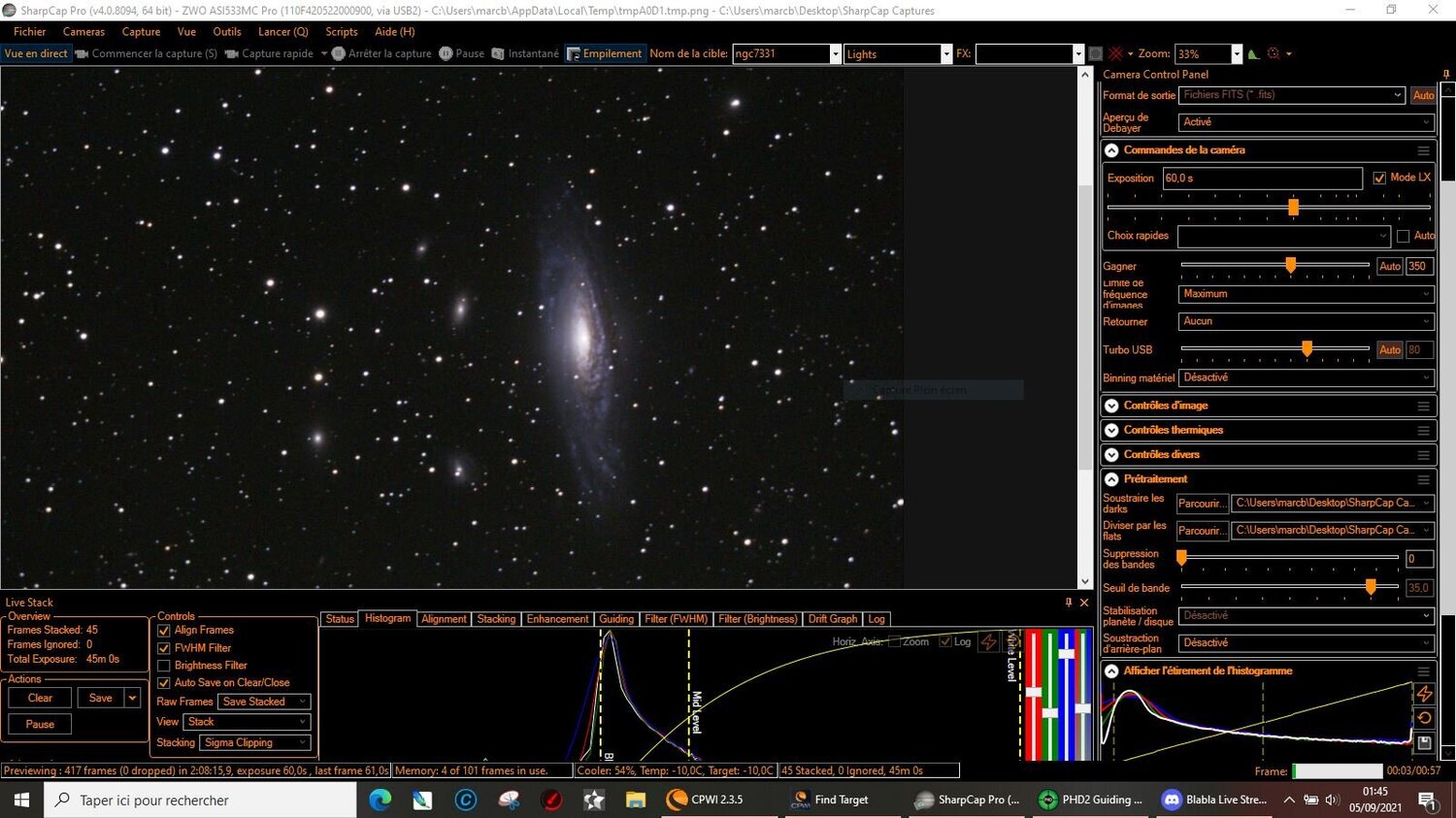The image size is (1456, 818).
Task: Open the Scripts menu
Action: pyautogui.click(x=342, y=32)
